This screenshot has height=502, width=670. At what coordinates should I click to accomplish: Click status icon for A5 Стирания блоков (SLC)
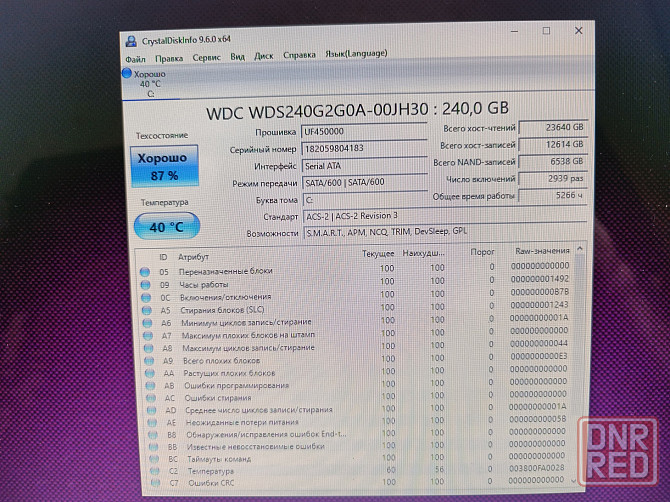pos(147,310)
